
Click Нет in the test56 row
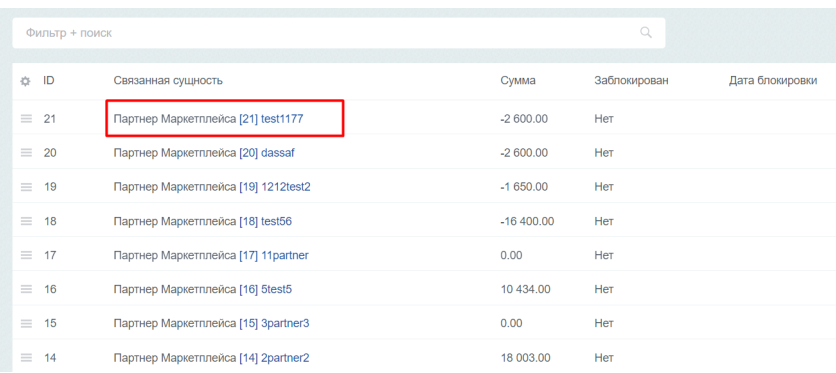click(604, 221)
